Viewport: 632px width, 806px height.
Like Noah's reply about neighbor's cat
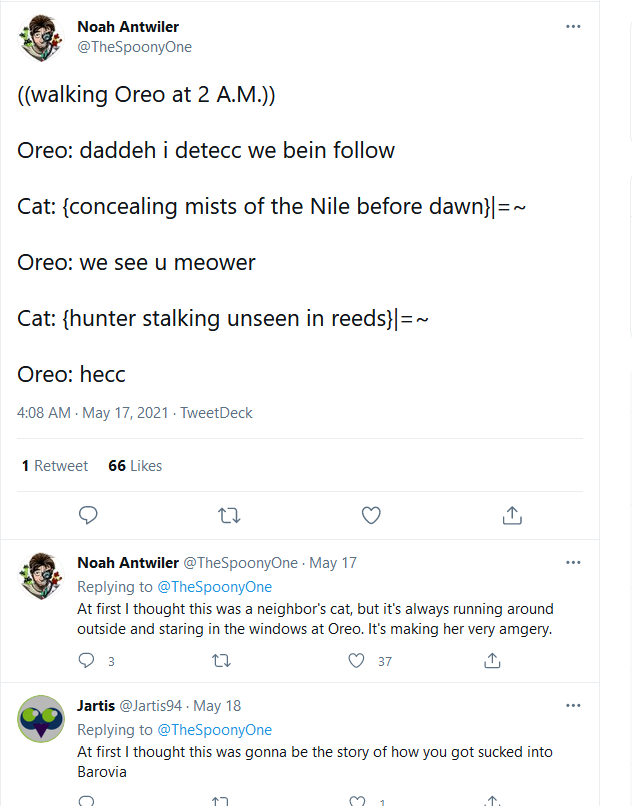[357, 661]
